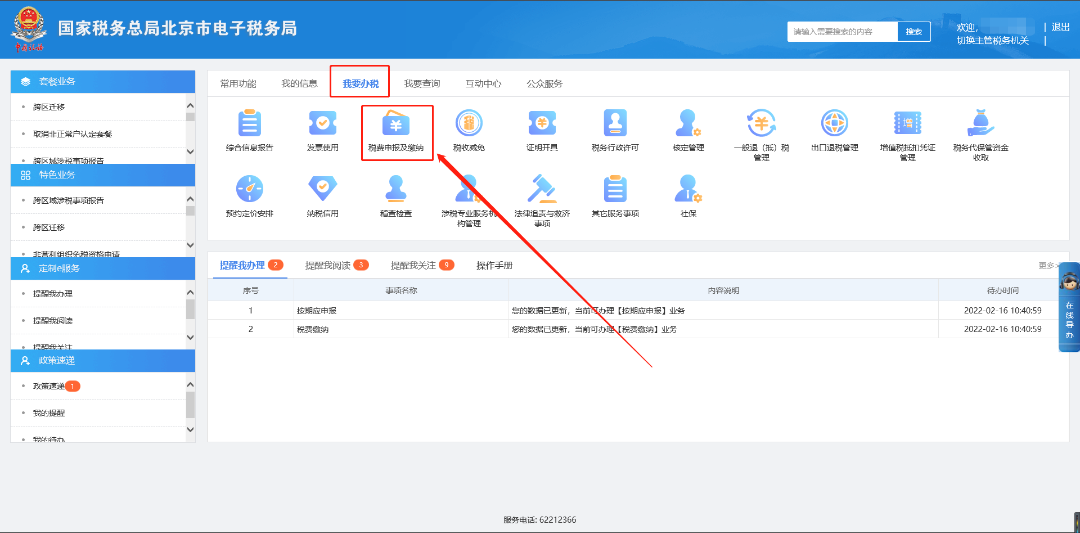Open the 纳税信用 diamond icon

coord(322,189)
